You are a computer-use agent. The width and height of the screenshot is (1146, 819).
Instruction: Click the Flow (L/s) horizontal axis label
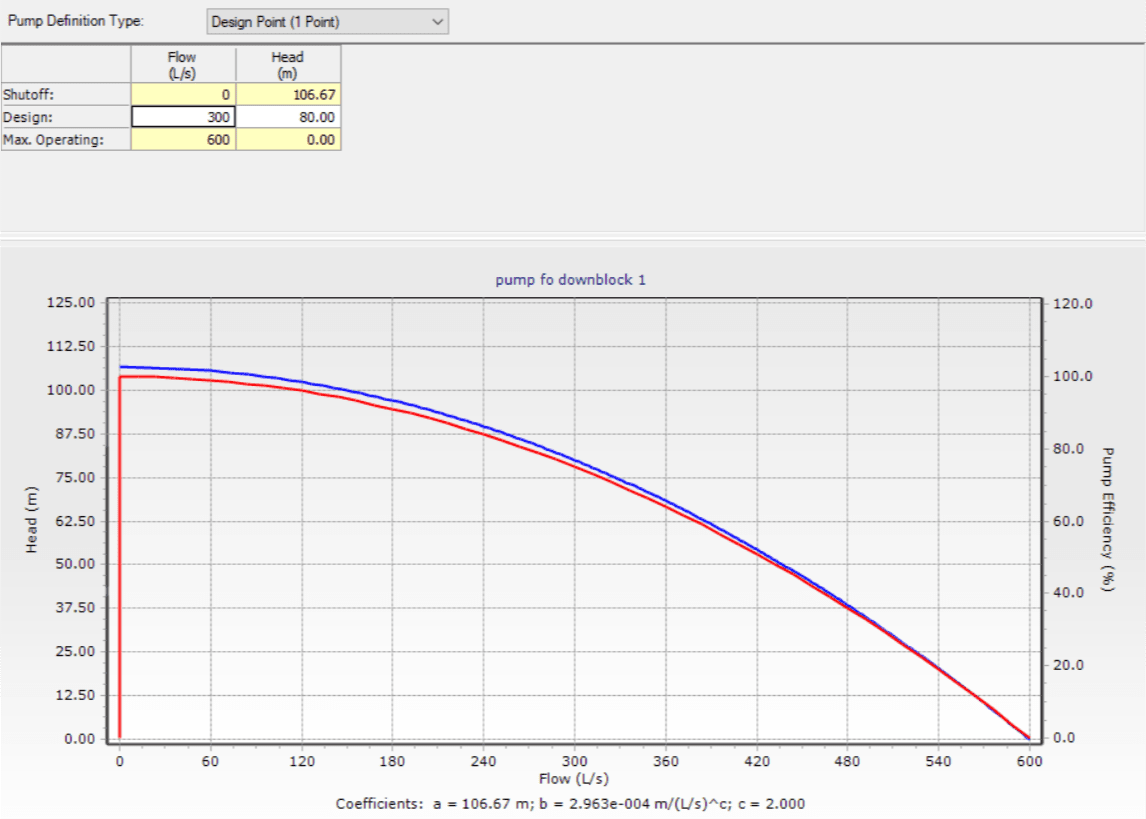tap(574, 779)
